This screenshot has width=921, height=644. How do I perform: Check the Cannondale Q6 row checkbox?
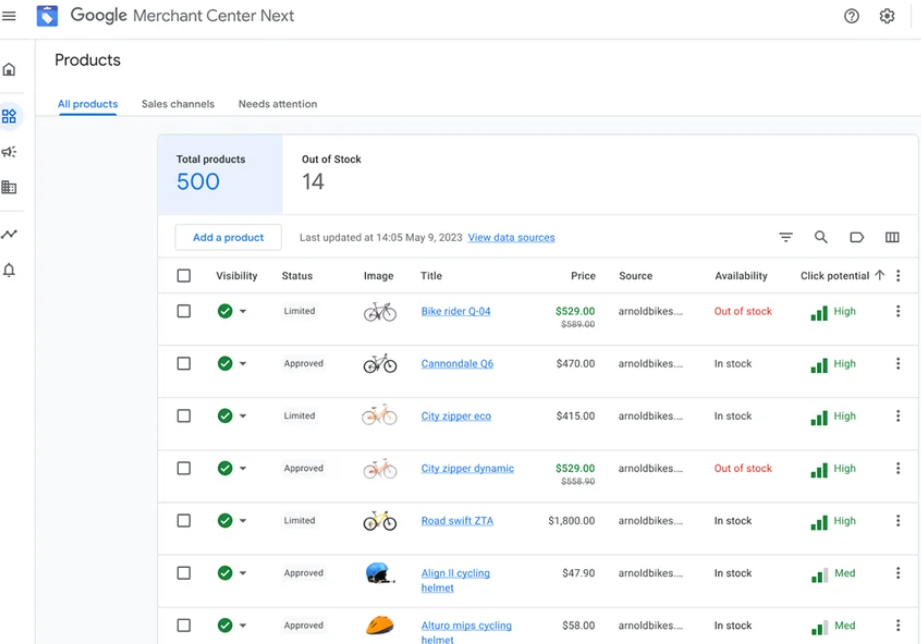(184, 364)
